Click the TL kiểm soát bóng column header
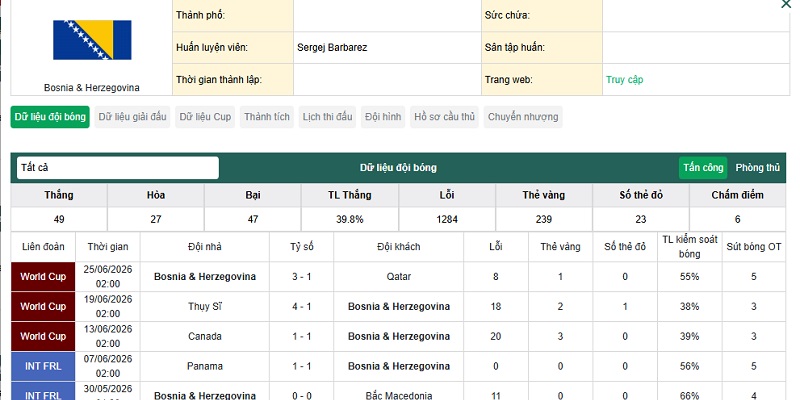This screenshot has height=400, width=800. pos(690,247)
